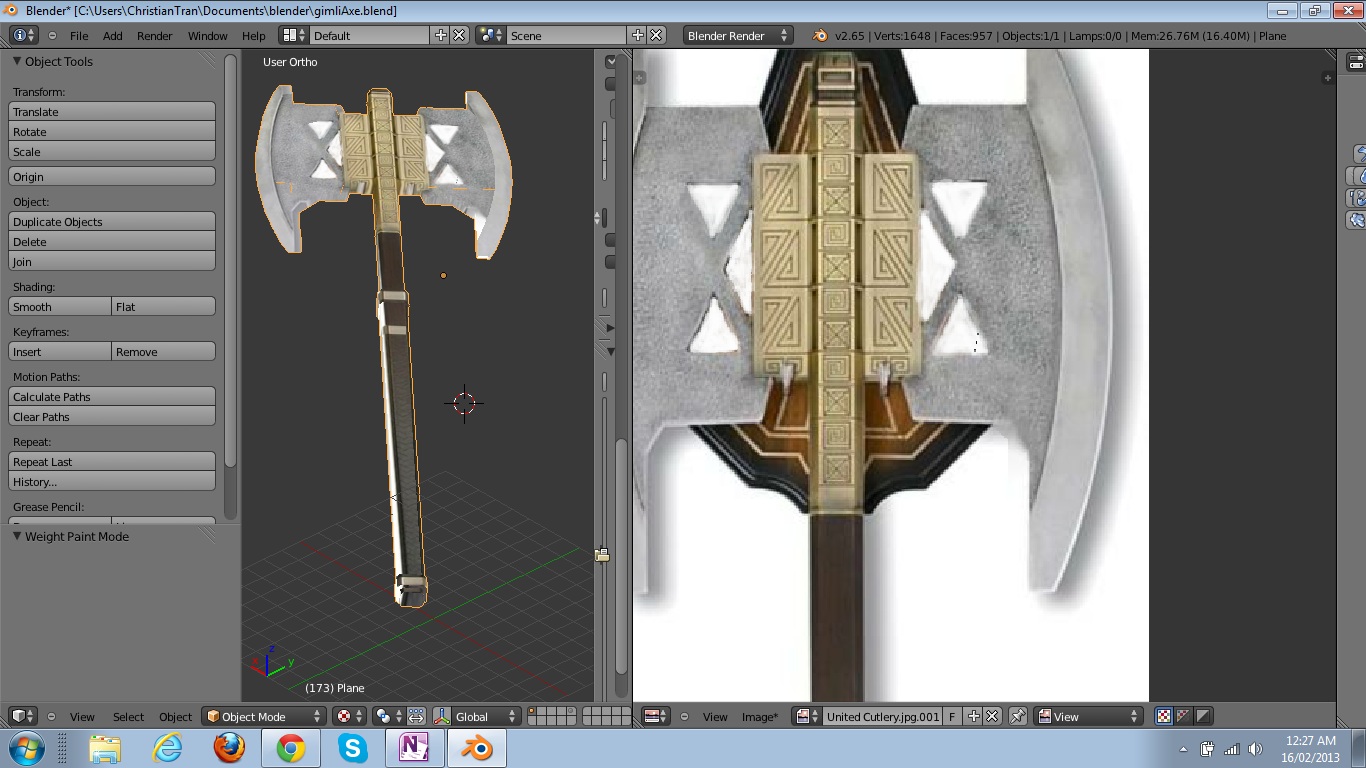Viewport: 1366px width, 768px height.
Task: Click the Blender logo in the header
Action: [820, 35]
